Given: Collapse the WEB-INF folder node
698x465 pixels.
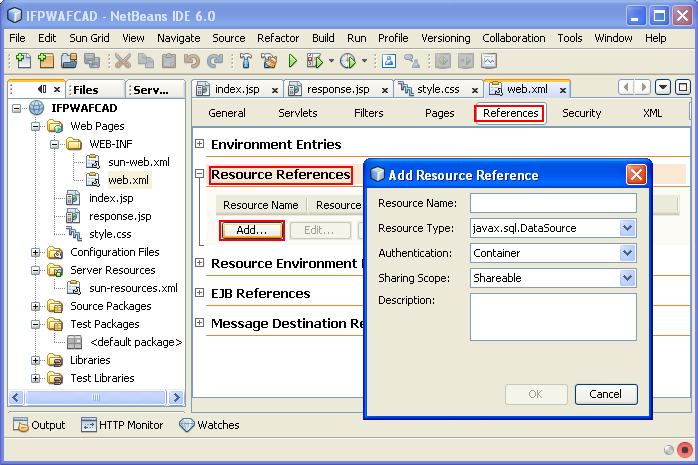Looking at the screenshot, I should (54, 144).
